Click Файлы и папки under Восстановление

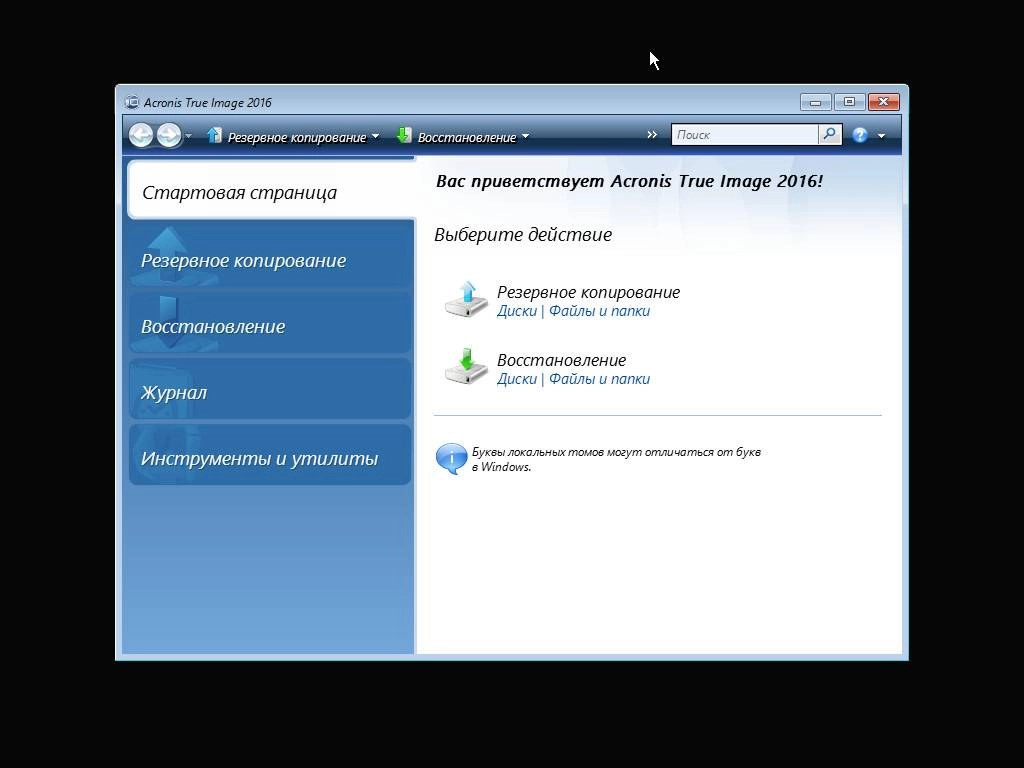pyautogui.click(x=600, y=379)
